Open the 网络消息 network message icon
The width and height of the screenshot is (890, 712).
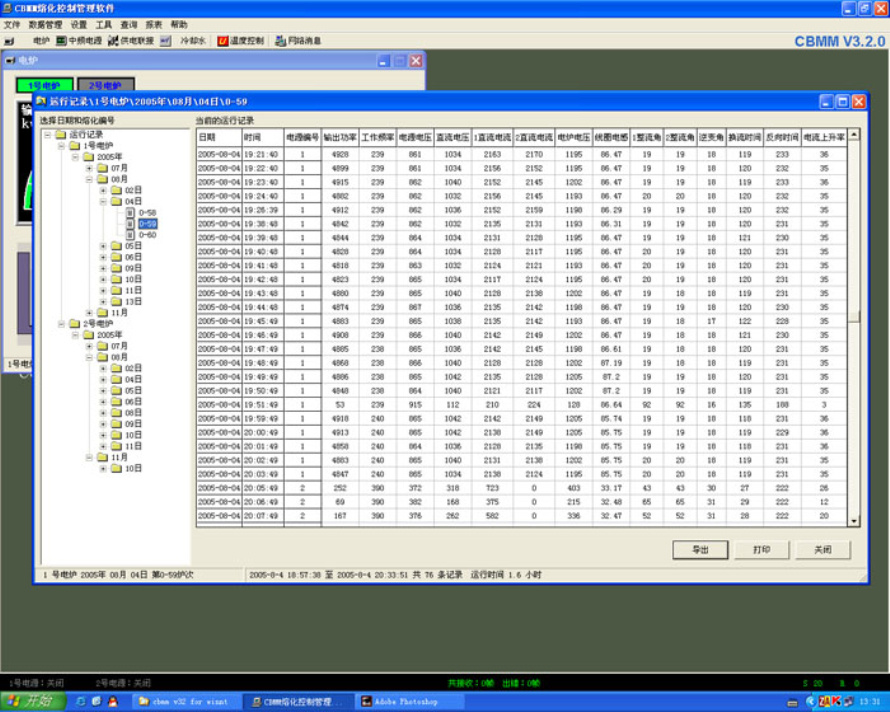(280, 41)
